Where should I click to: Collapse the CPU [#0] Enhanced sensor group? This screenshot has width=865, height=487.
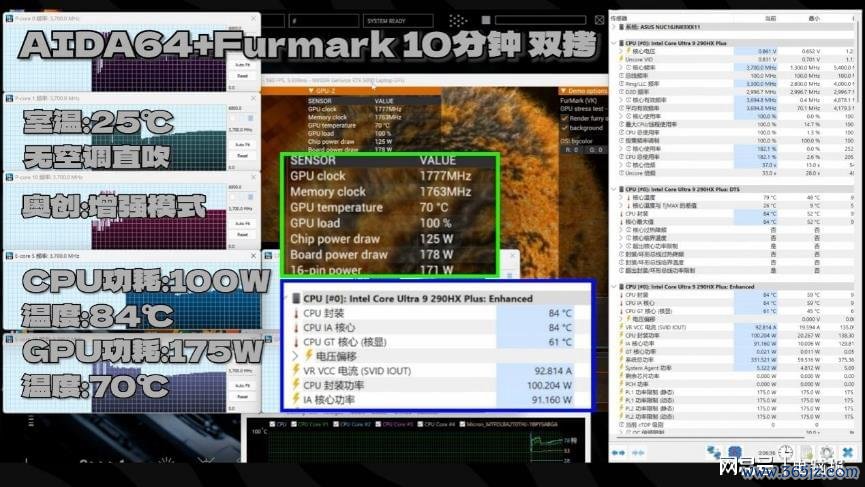coord(614,287)
